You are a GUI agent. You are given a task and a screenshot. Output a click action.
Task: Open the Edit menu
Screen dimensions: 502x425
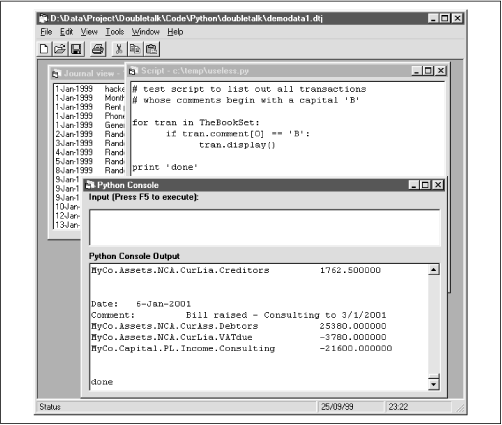tap(66, 32)
